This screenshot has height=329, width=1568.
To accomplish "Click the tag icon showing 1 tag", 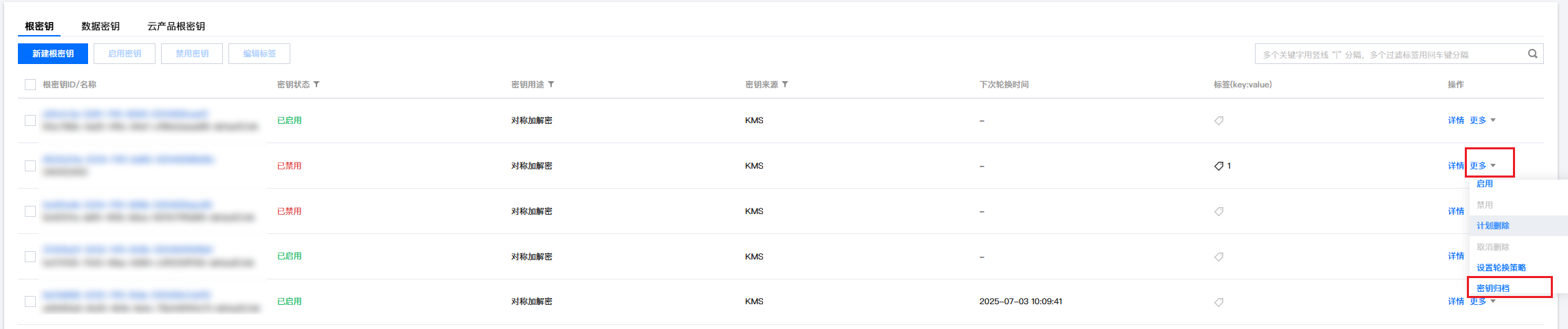I will coord(1218,166).
